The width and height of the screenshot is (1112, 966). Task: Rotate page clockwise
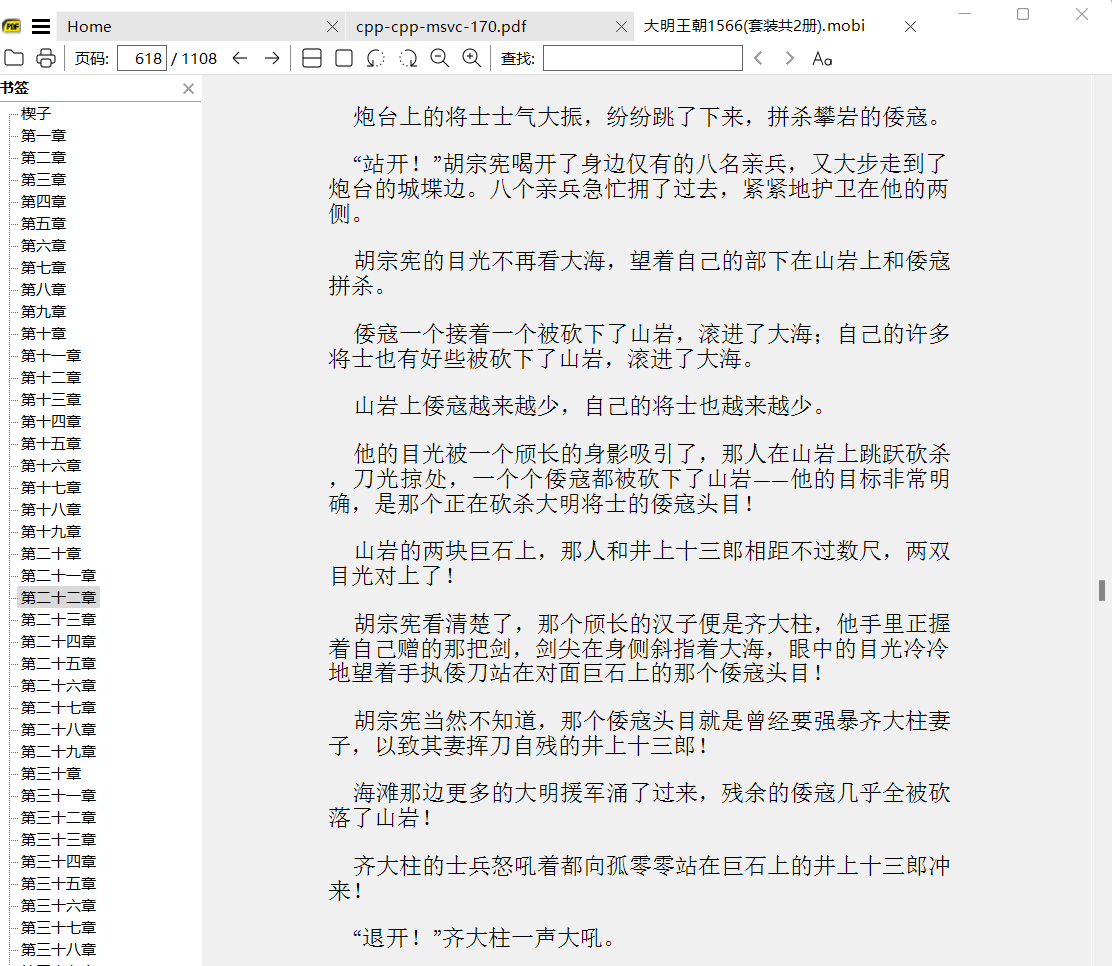[x=408, y=58]
